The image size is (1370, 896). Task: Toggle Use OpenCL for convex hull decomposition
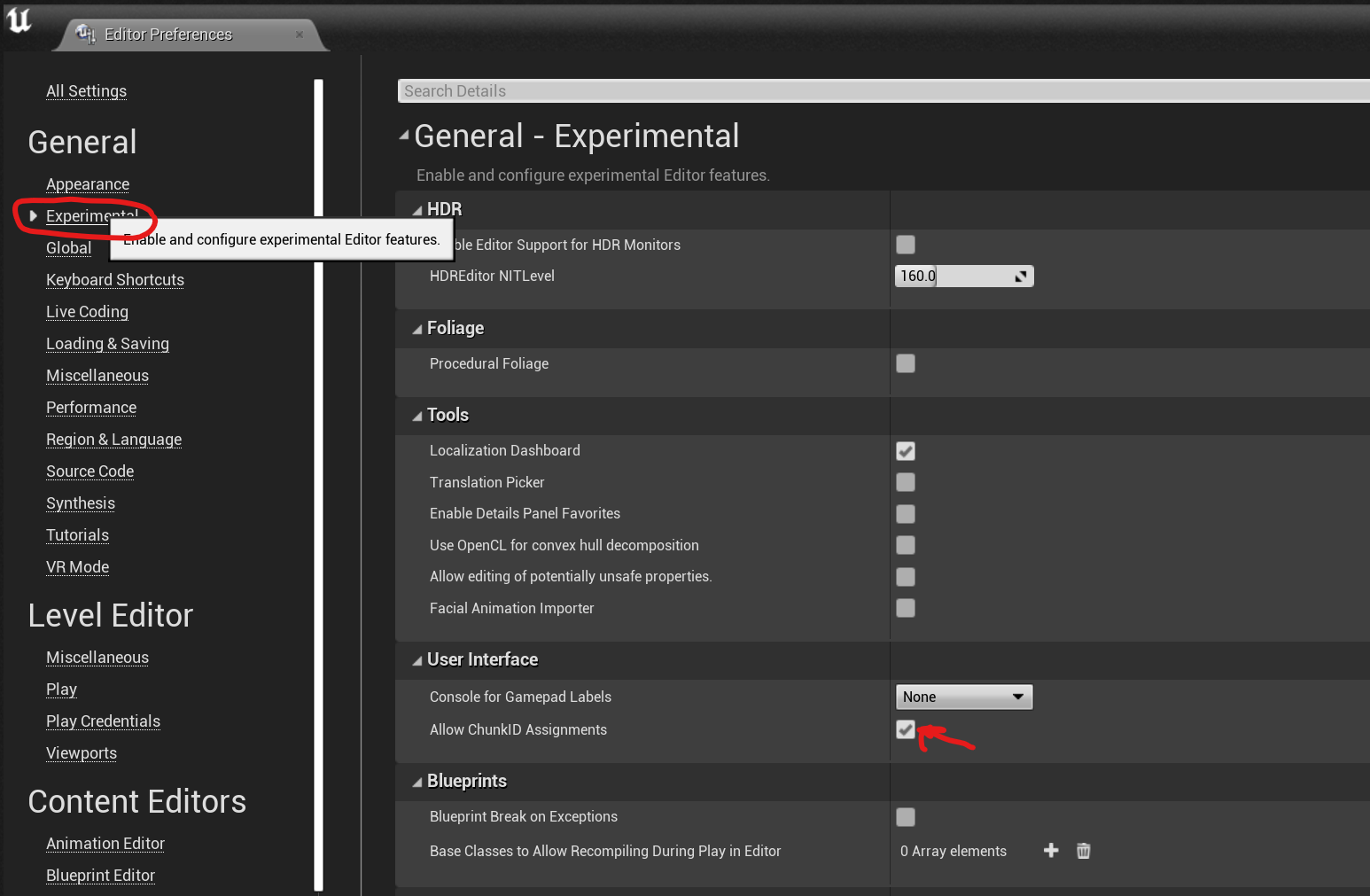(x=906, y=545)
